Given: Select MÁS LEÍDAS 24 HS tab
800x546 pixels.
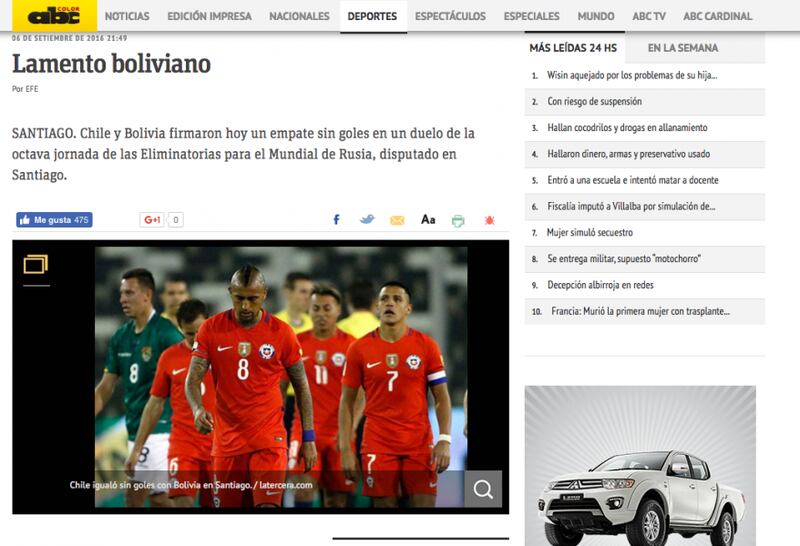Looking at the screenshot, I should 574,48.
